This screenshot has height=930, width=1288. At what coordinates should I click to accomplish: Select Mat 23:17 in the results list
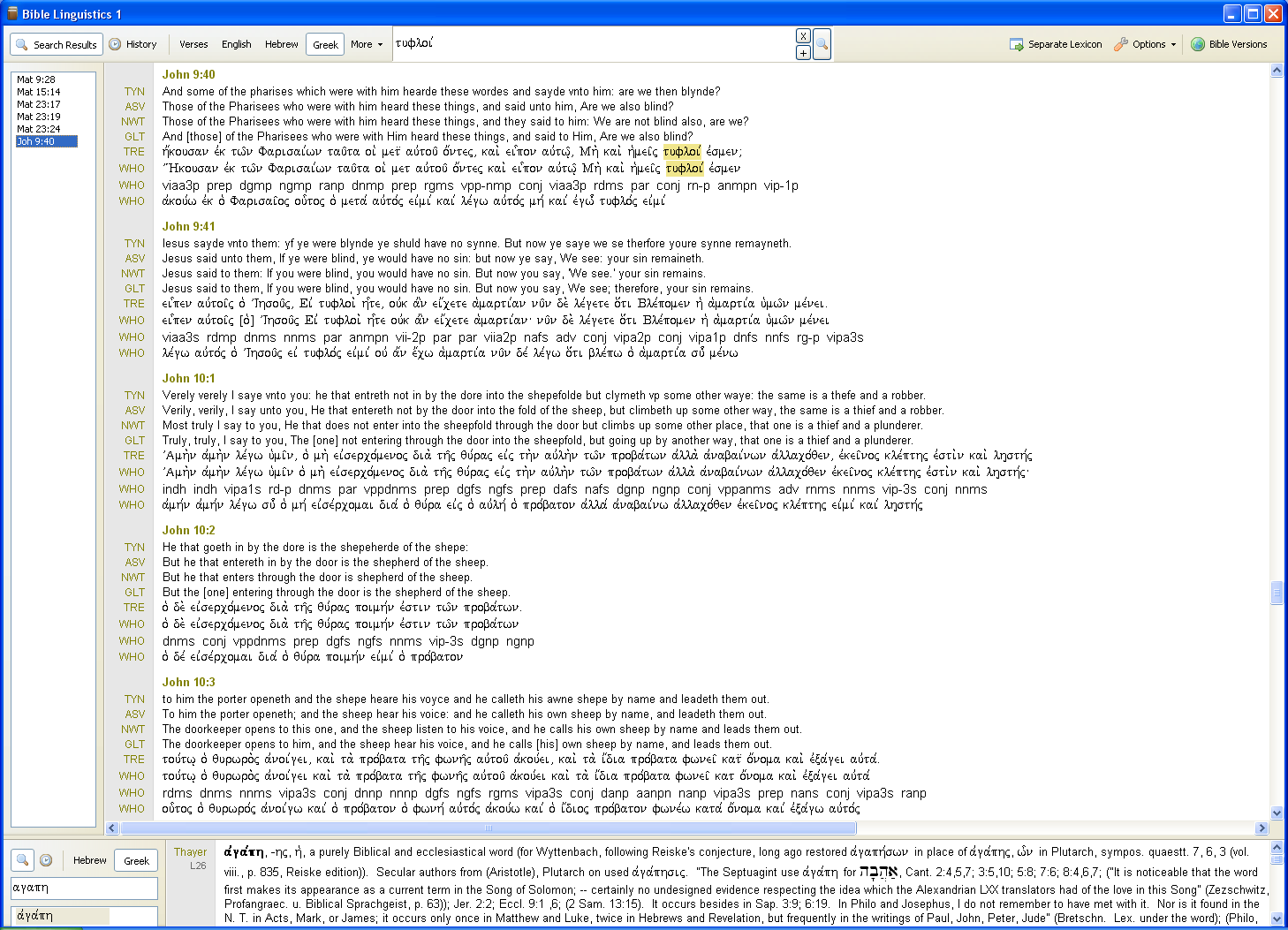pyautogui.click(x=39, y=104)
